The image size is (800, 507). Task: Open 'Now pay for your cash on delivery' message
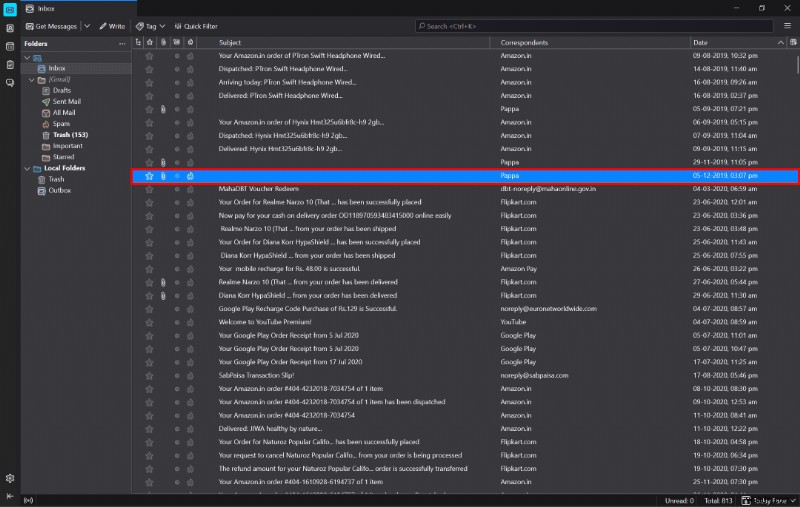click(335, 216)
